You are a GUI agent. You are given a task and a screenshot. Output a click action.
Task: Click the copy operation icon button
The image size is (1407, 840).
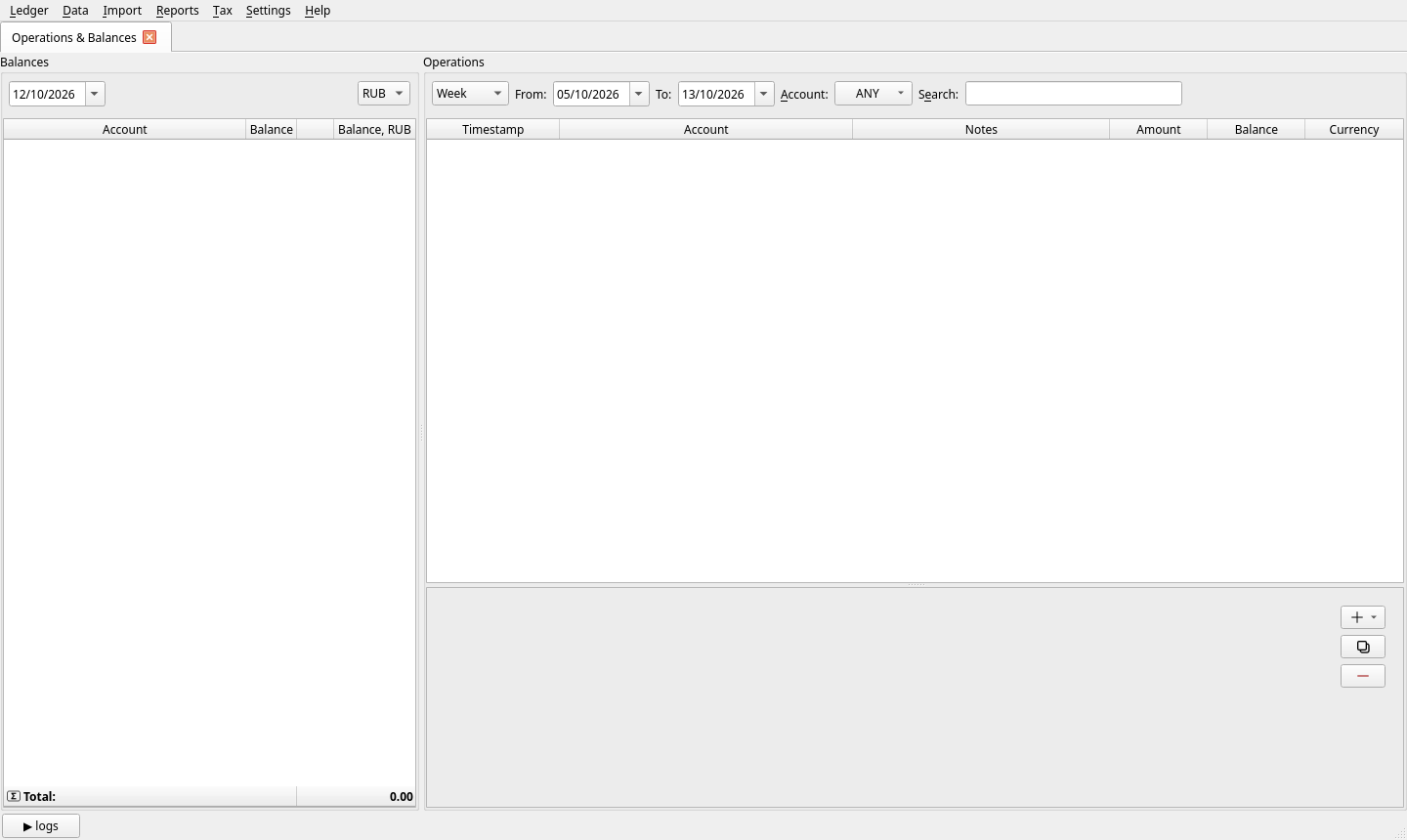click(1363, 647)
